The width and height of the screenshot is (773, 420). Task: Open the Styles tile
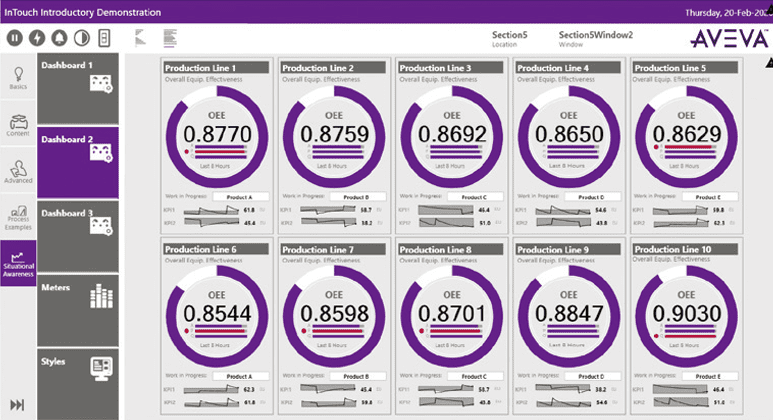coord(78,382)
